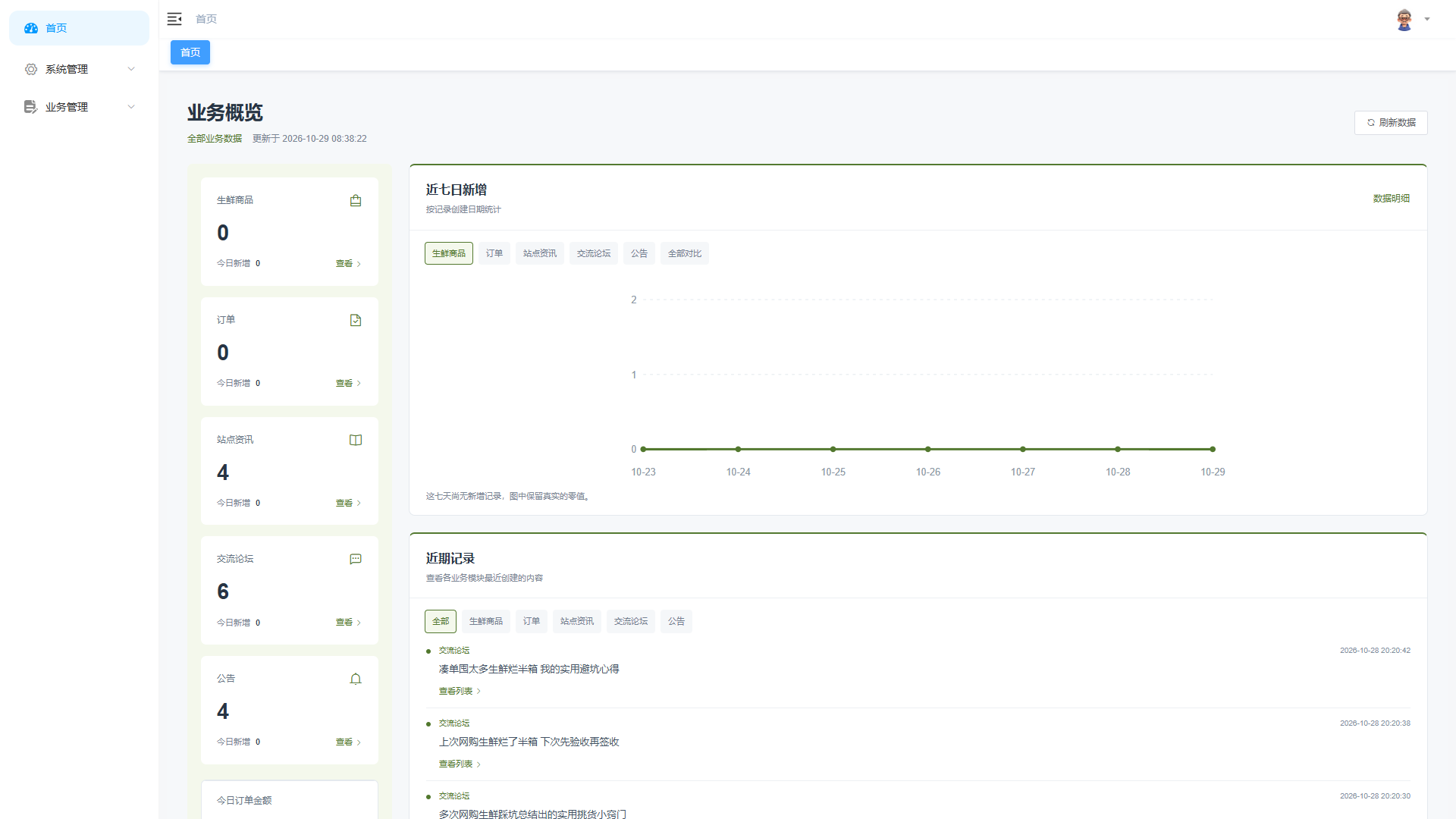Click the dashboard icon beside 首页
1456x819 pixels.
tap(31, 28)
